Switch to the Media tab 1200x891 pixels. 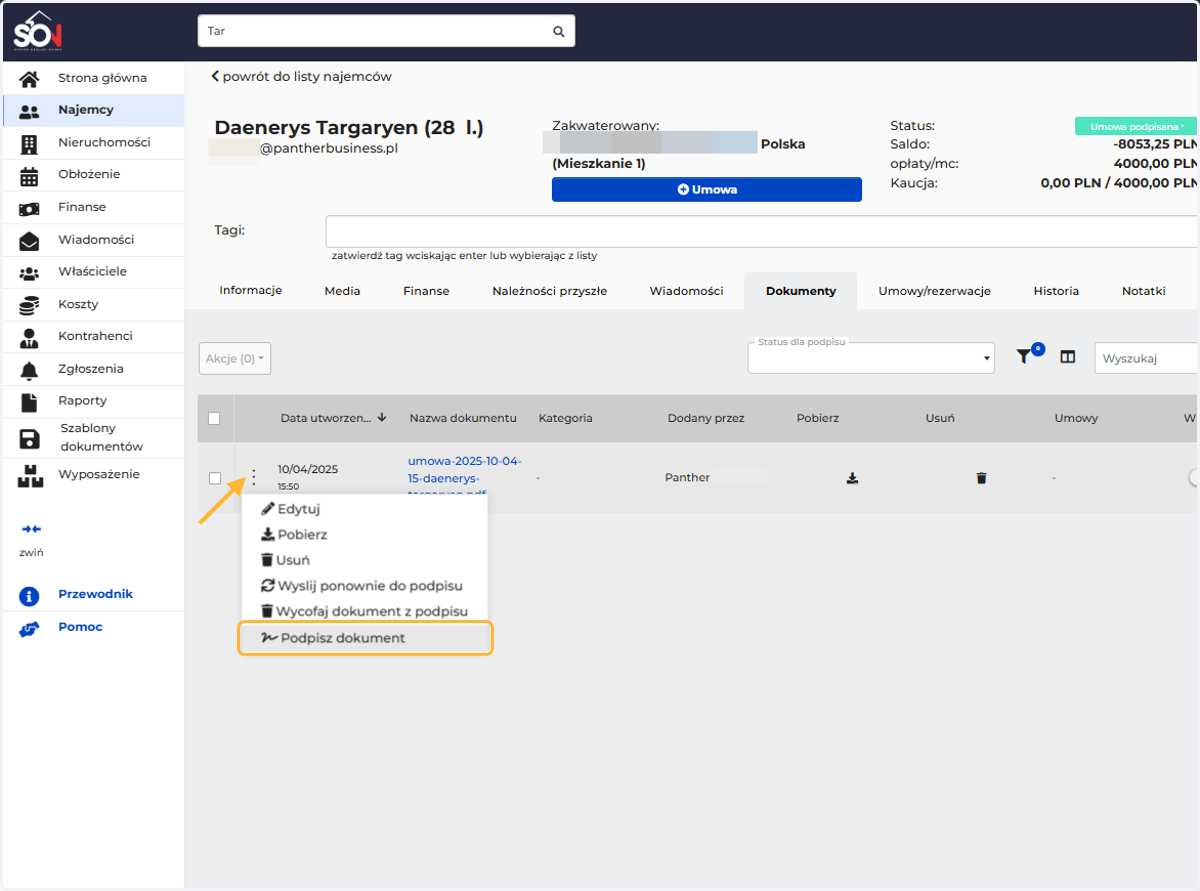click(342, 291)
